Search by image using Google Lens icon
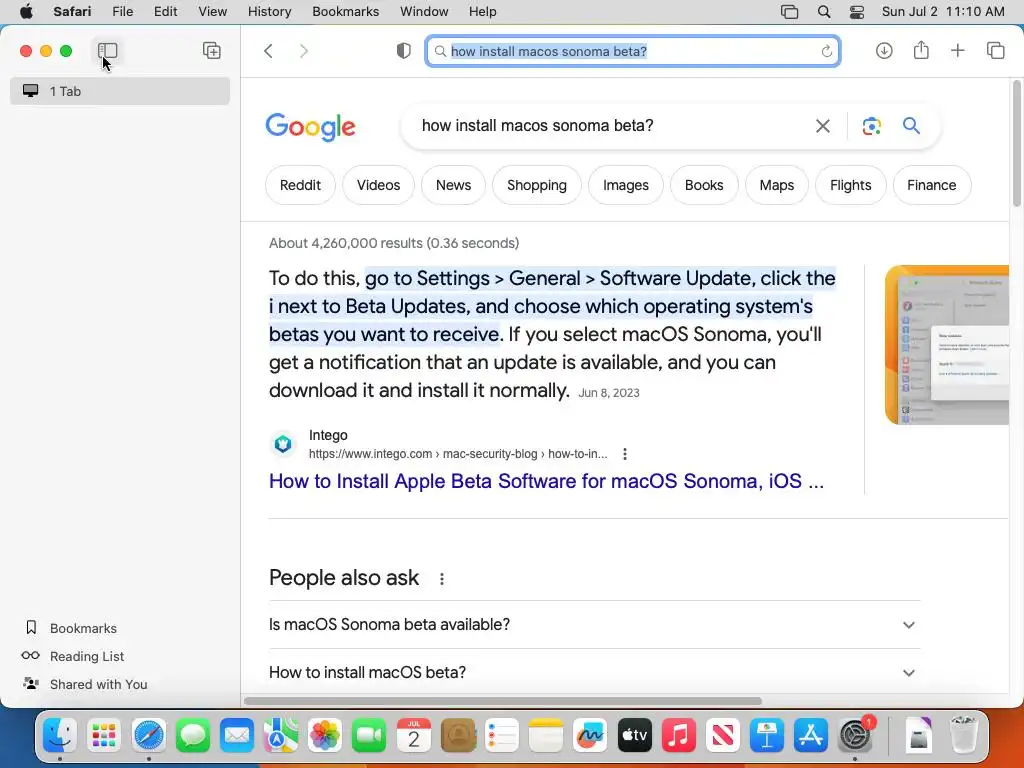 pyautogui.click(x=871, y=126)
